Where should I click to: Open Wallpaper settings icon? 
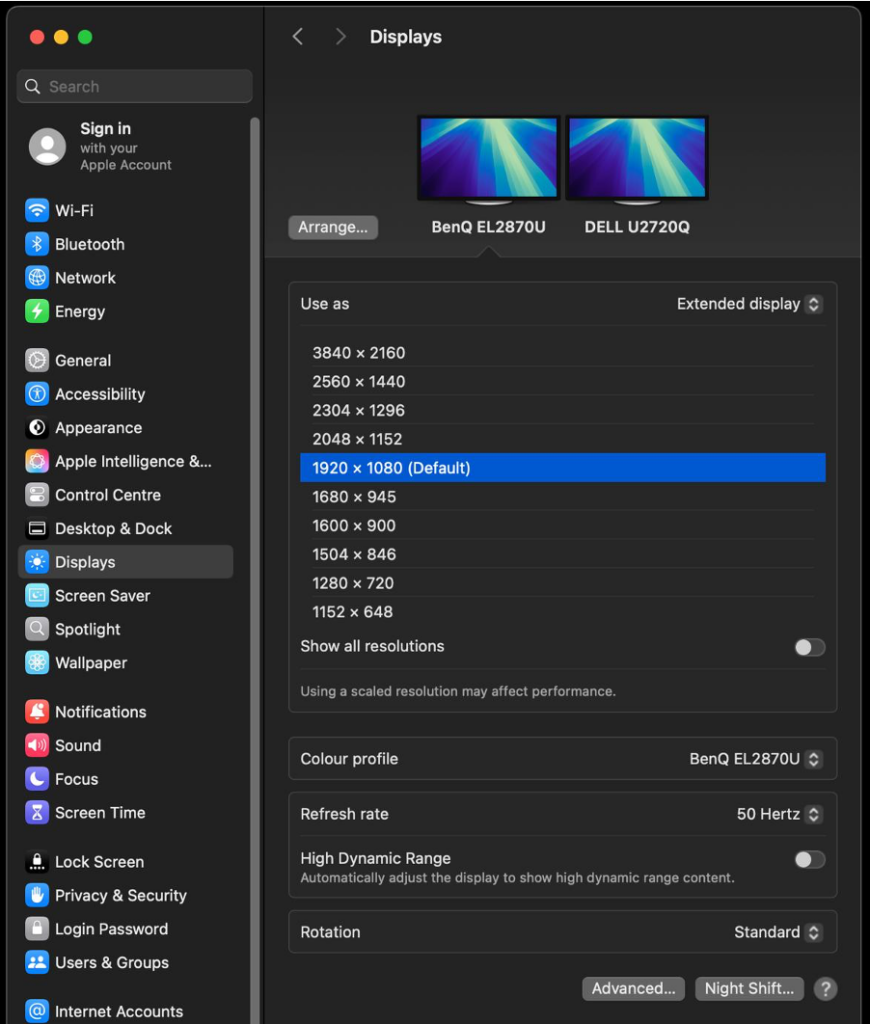(37, 663)
